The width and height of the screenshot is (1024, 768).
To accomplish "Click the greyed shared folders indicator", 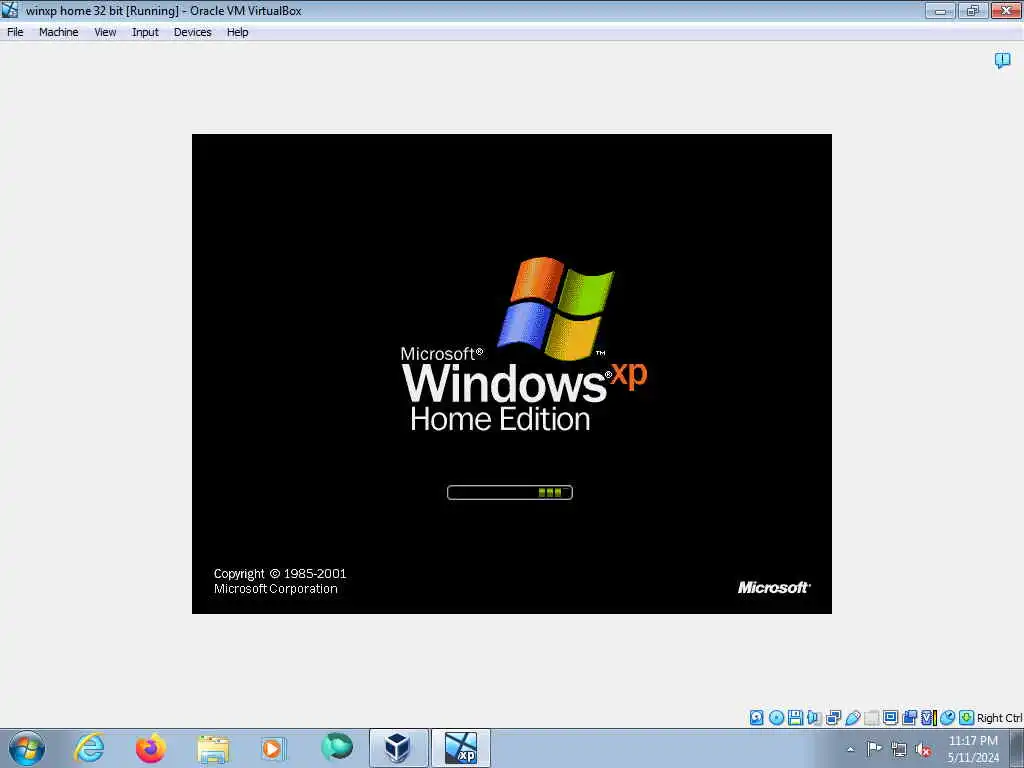I will coord(871,718).
